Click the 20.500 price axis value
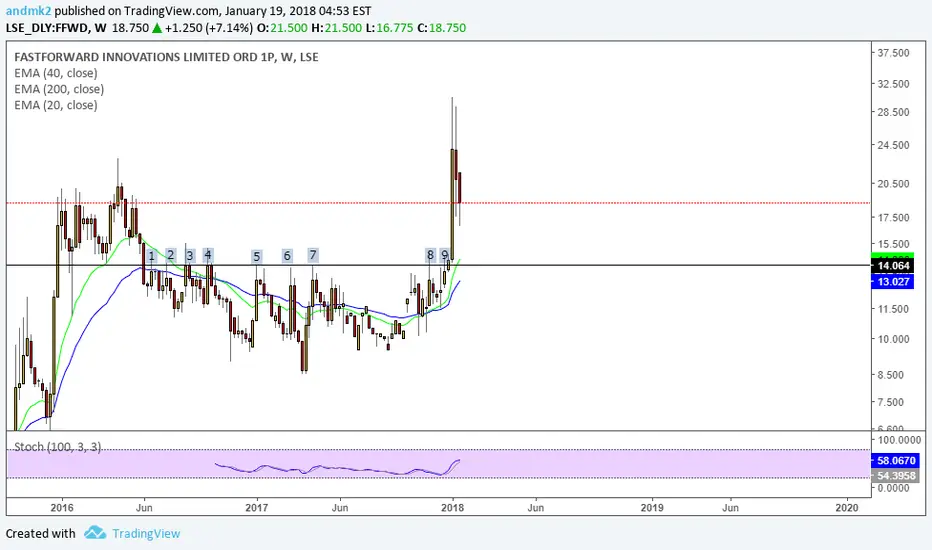Screen dimensions: 932x550 893,184
